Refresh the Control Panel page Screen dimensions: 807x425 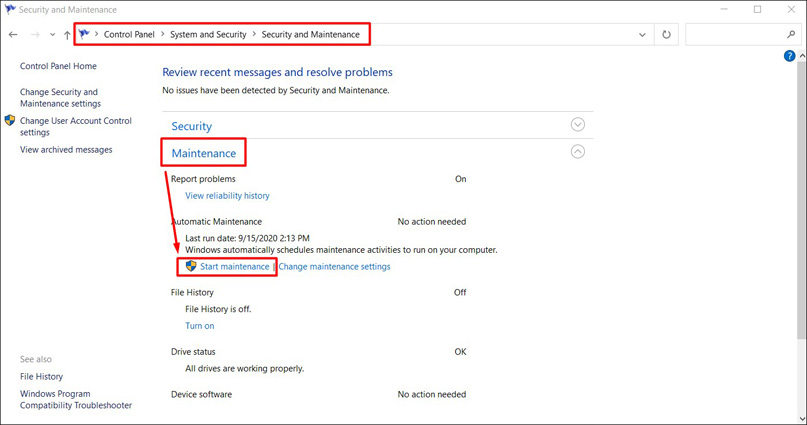[666, 34]
